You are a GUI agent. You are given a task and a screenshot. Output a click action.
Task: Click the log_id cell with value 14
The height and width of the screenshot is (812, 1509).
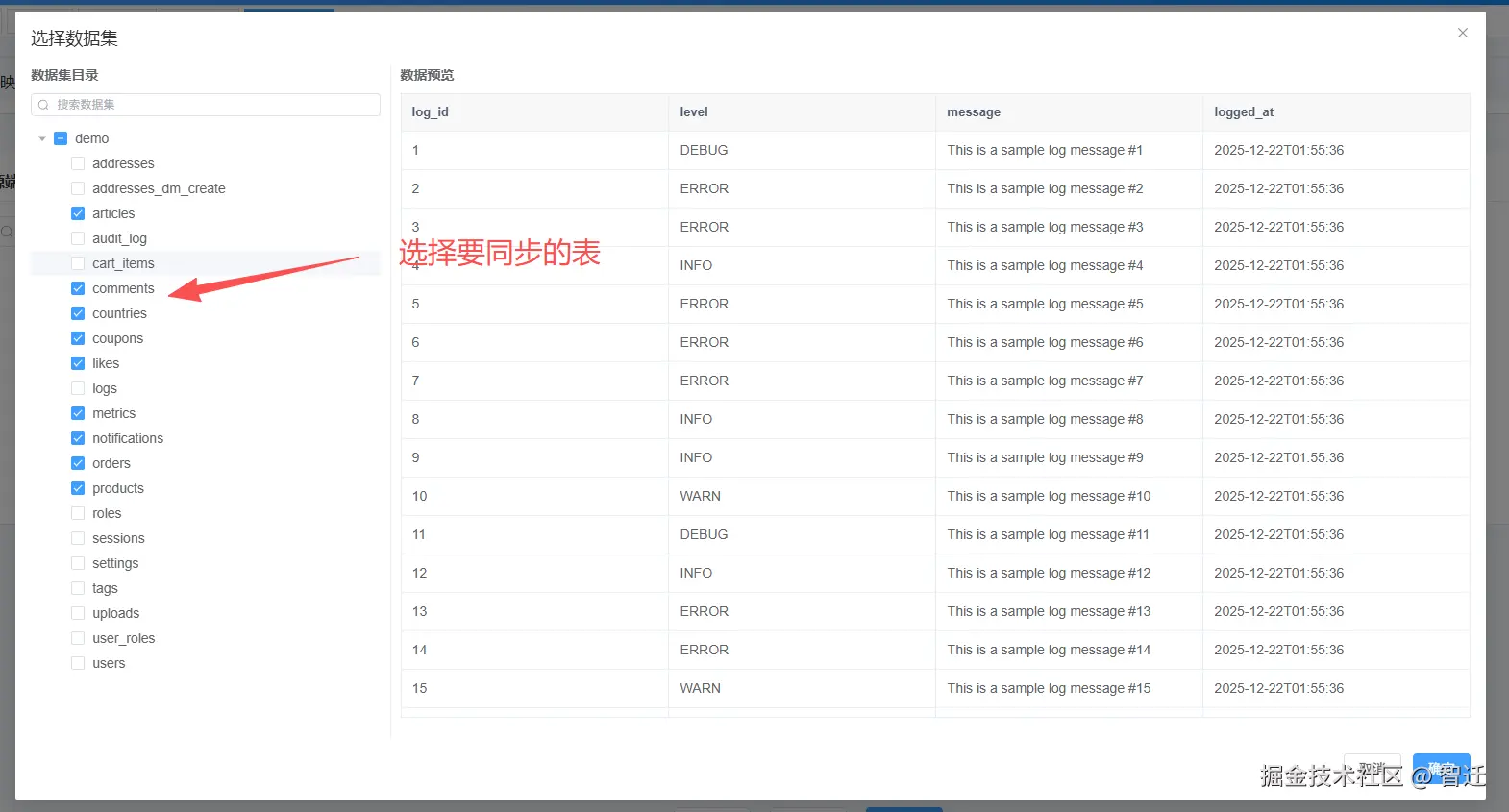[534, 650]
